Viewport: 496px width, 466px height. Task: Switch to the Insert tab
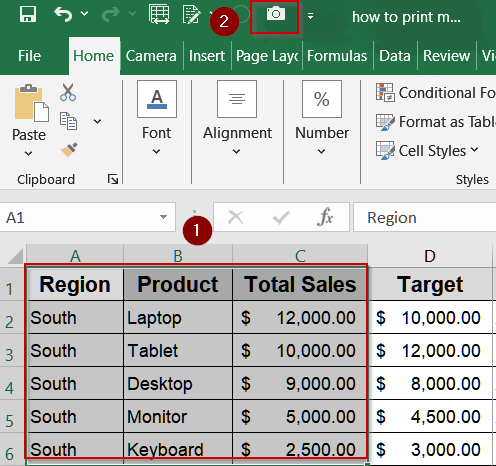(207, 56)
